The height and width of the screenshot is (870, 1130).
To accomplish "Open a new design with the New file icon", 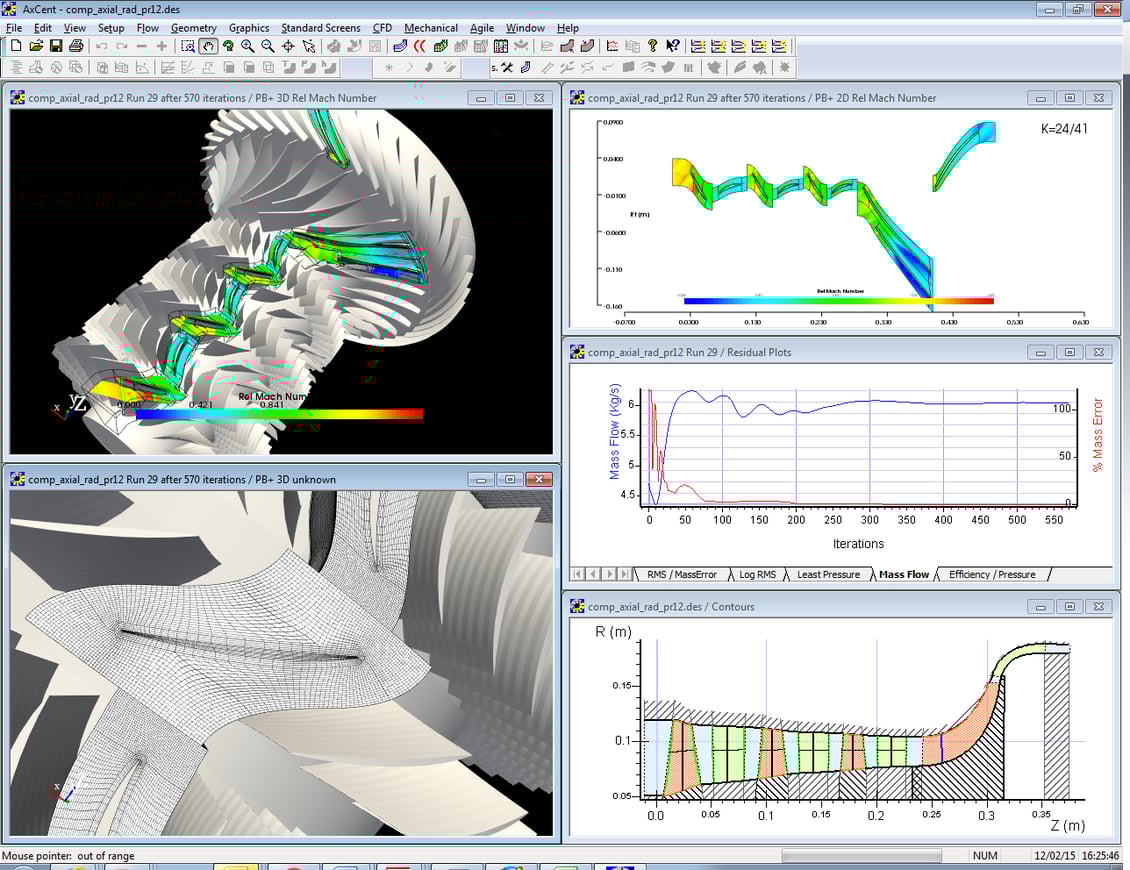I will click(14, 45).
